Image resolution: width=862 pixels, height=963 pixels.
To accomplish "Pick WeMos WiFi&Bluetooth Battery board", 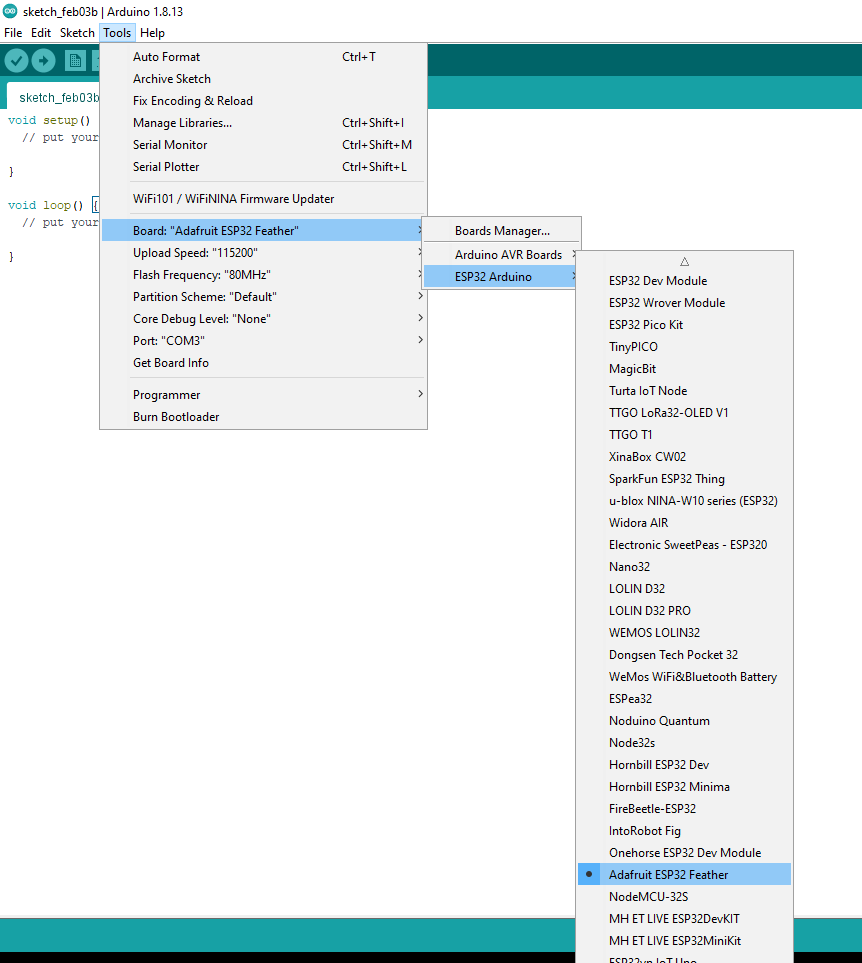I will [x=685, y=677].
